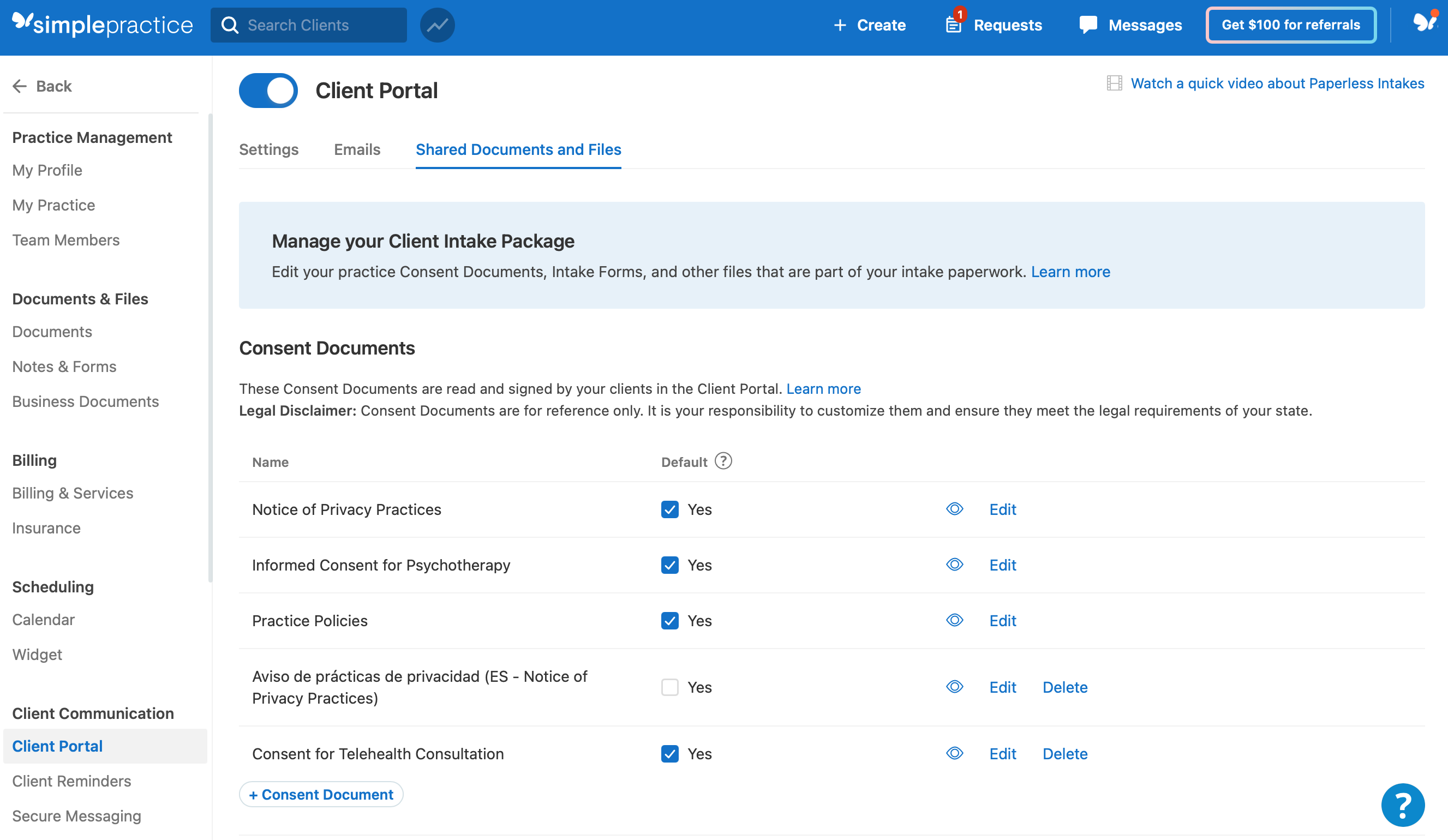The height and width of the screenshot is (840, 1448).
Task: Click the search magnifier icon in Search Clients
Action: point(230,25)
